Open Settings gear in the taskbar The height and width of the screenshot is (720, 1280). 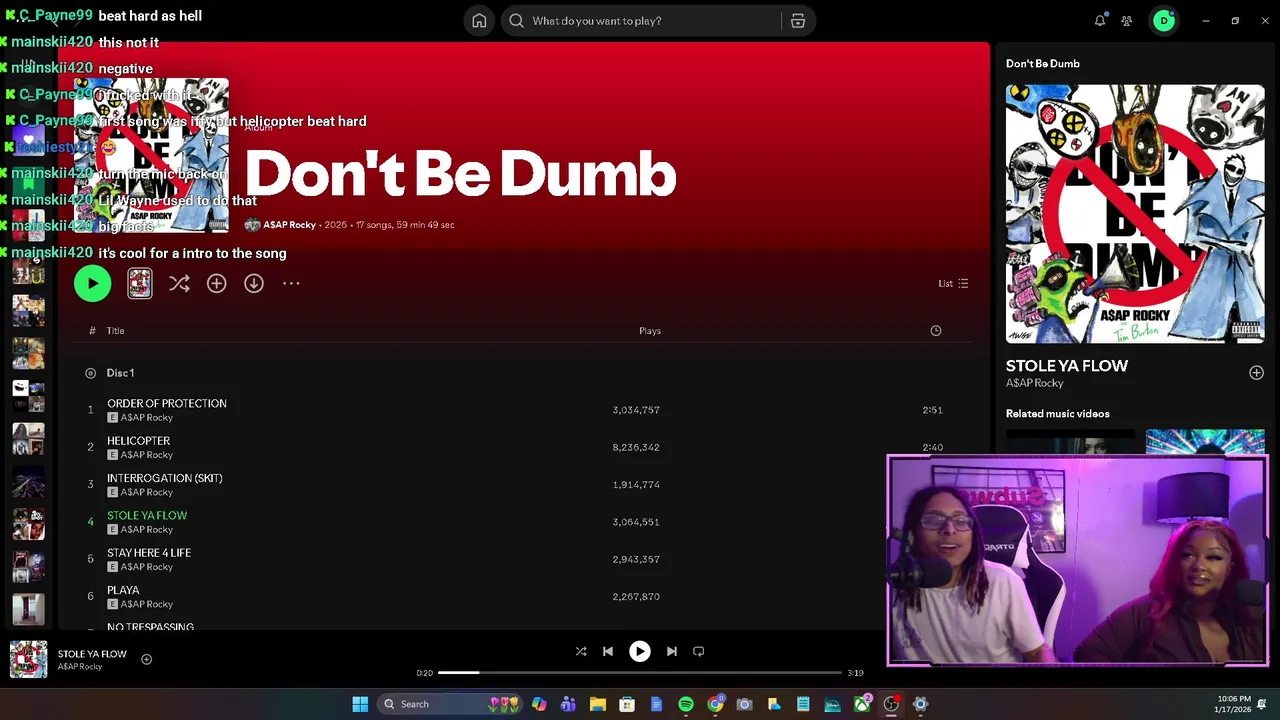coord(921,704)
